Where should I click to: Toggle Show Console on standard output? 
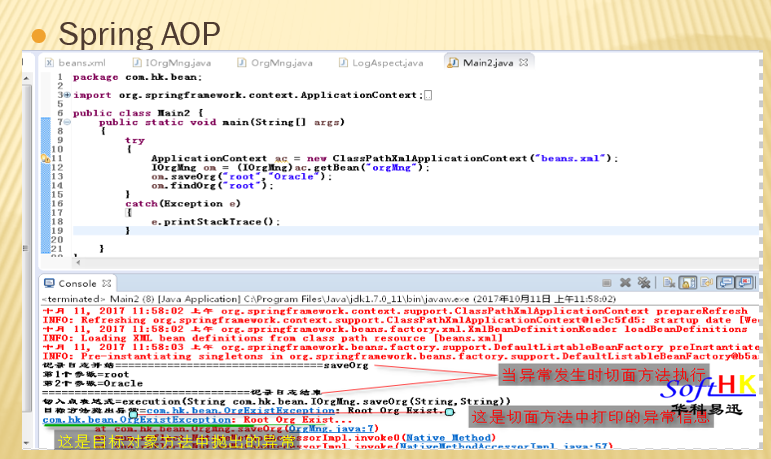click(726, 282)
